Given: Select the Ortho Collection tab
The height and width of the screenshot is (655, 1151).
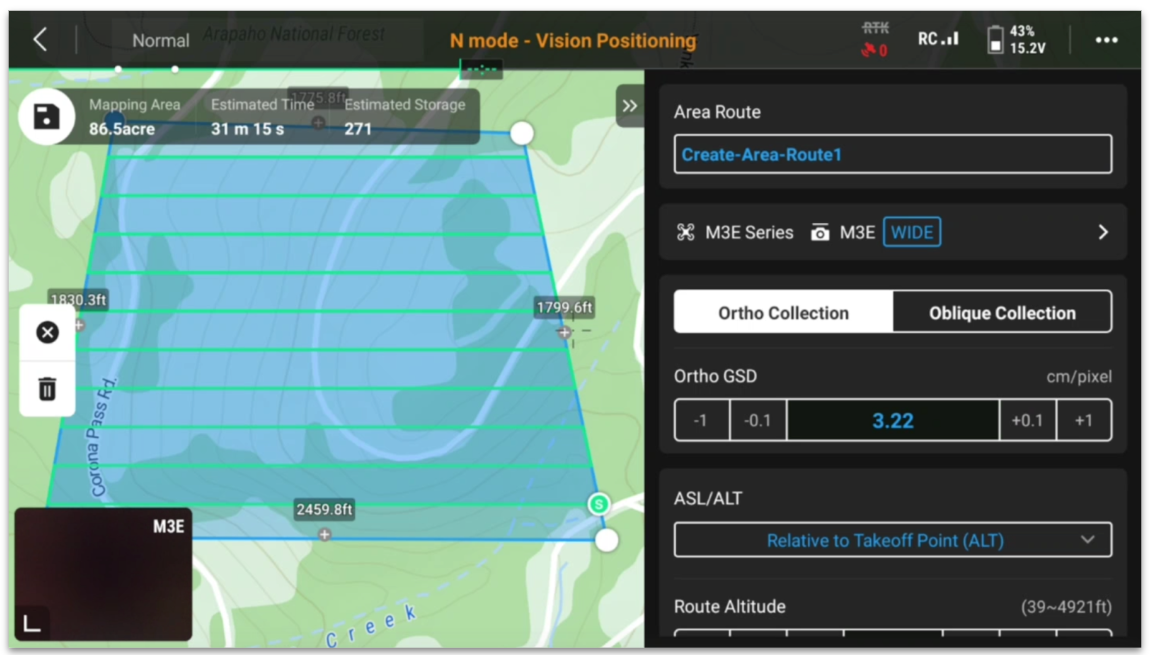Looking at the screenshot, I should (783, 313).
